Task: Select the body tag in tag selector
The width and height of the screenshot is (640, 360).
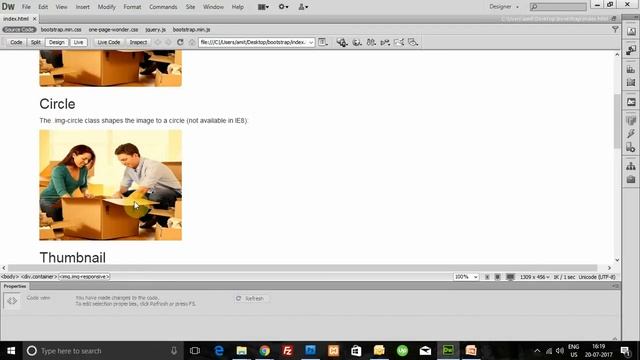Action: (x=10, y=277)
